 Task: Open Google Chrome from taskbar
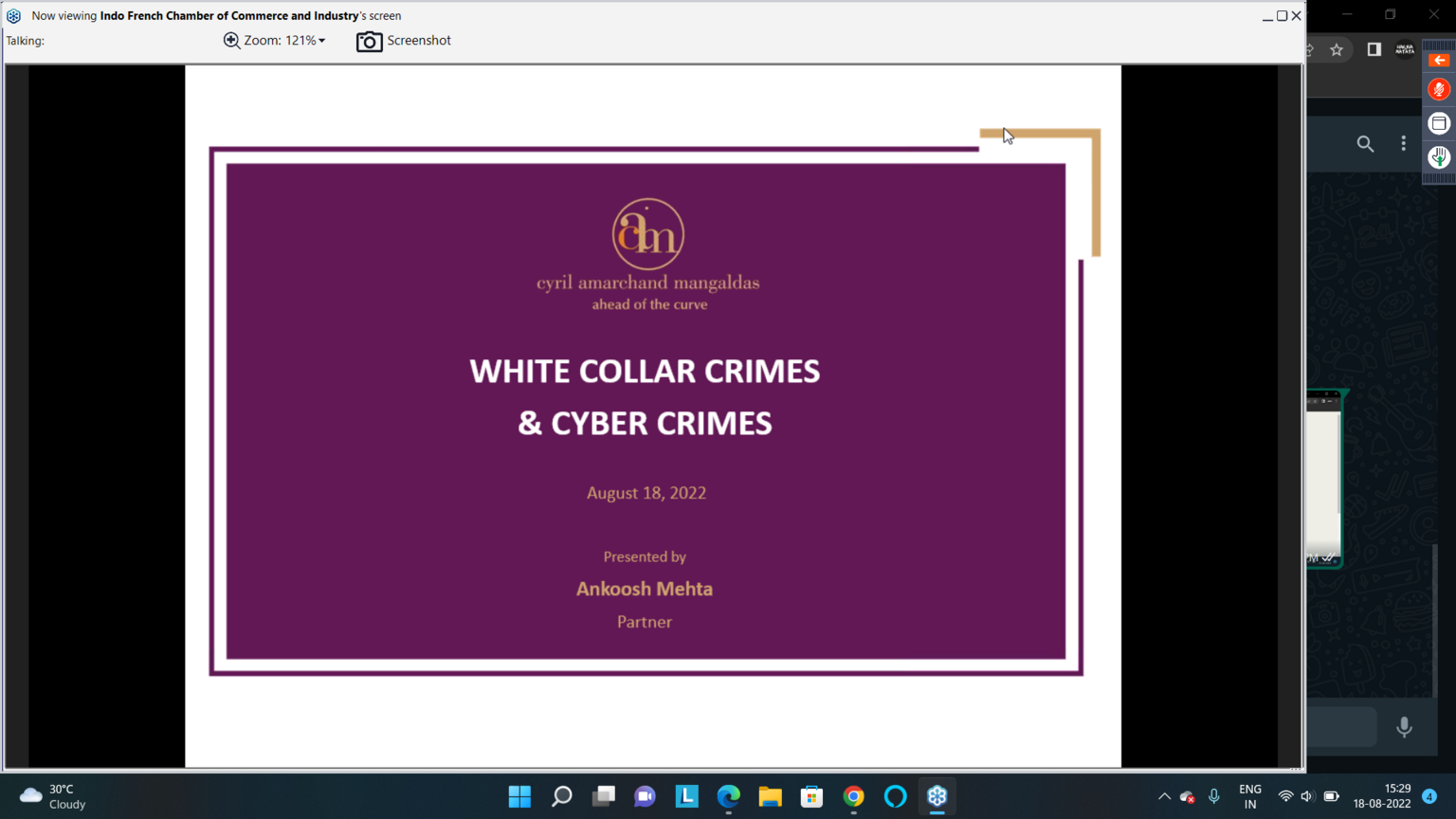pyautogui.click(x=853, y=796)
